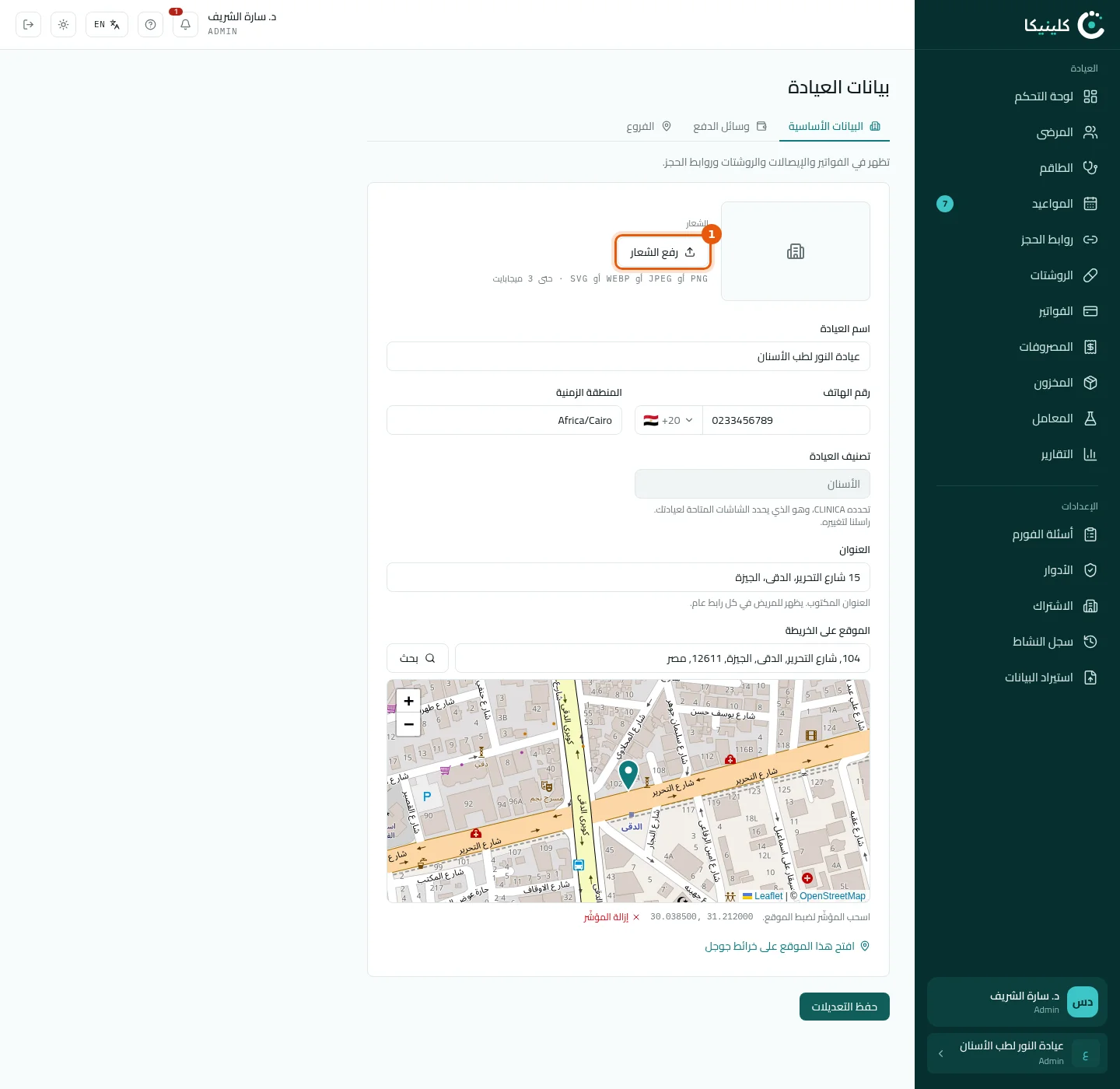Click the استيراد البيانات file icon

1090,678
